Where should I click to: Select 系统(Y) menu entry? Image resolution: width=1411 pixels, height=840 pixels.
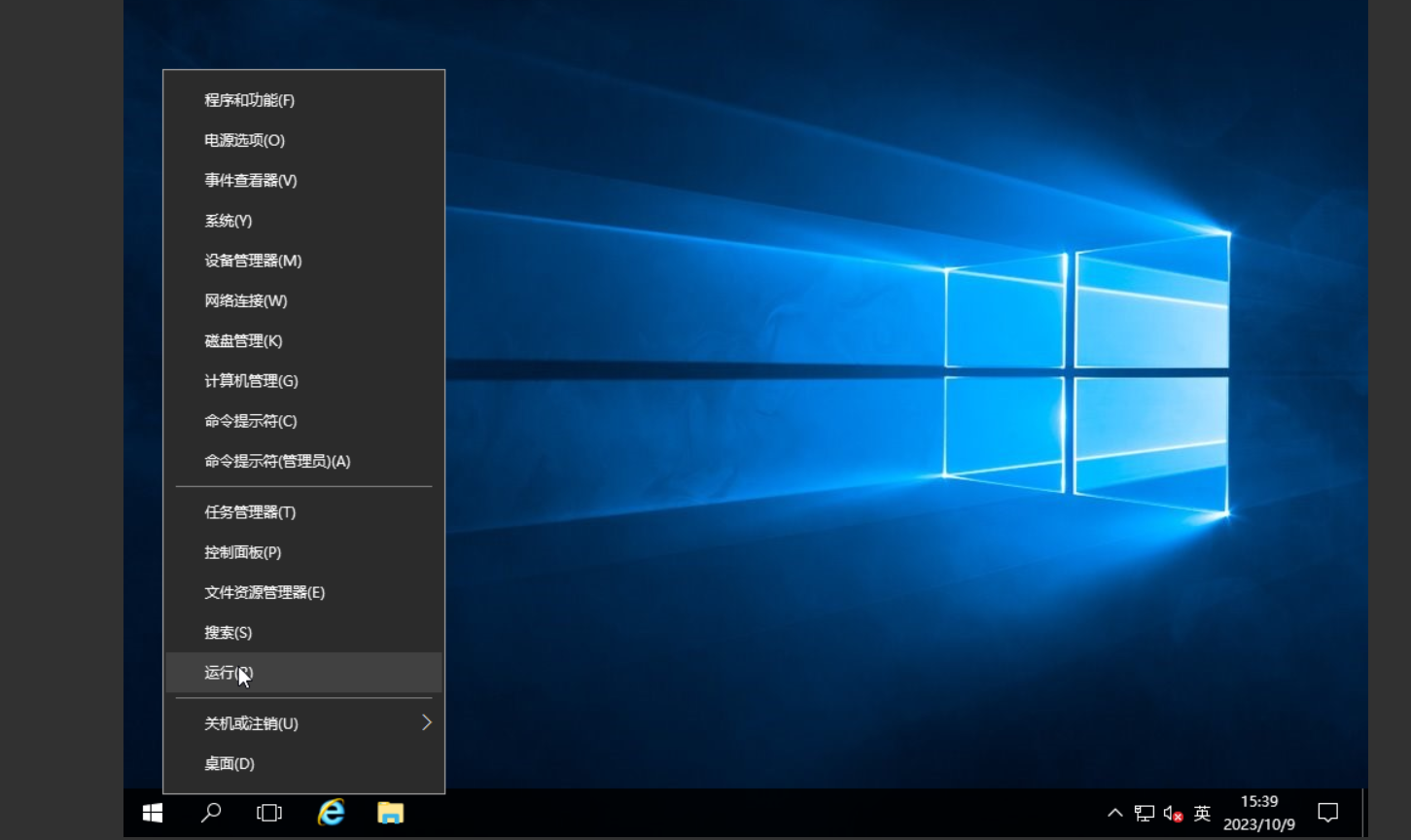[x=304, y=221]
